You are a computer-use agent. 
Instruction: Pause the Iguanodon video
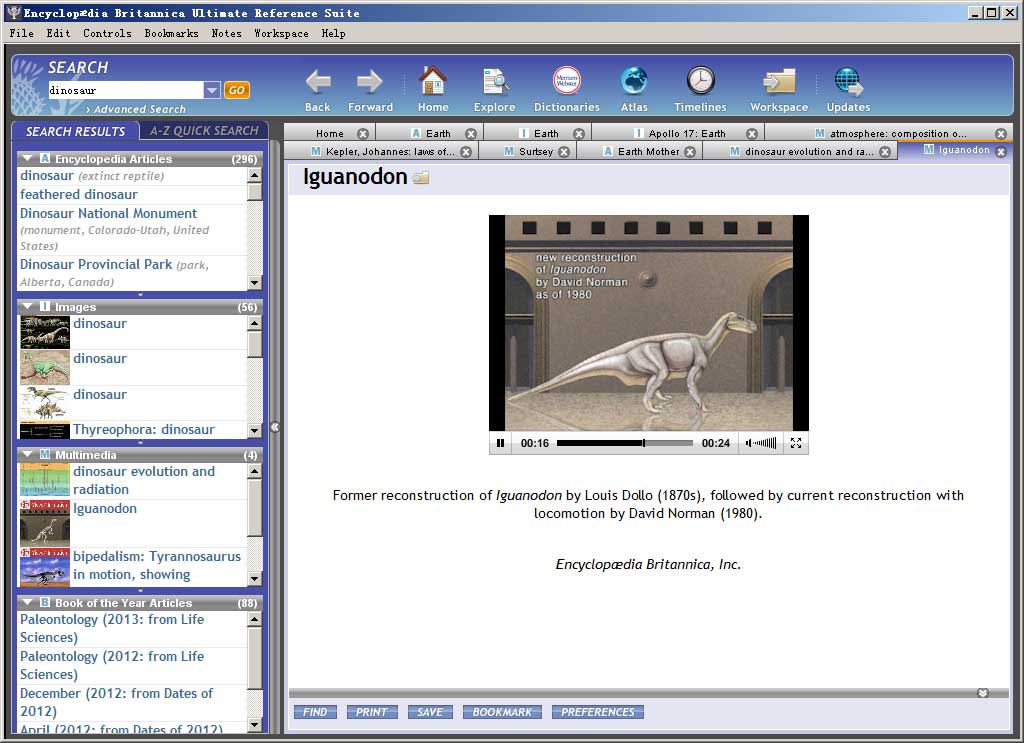[x=500, y=443]
